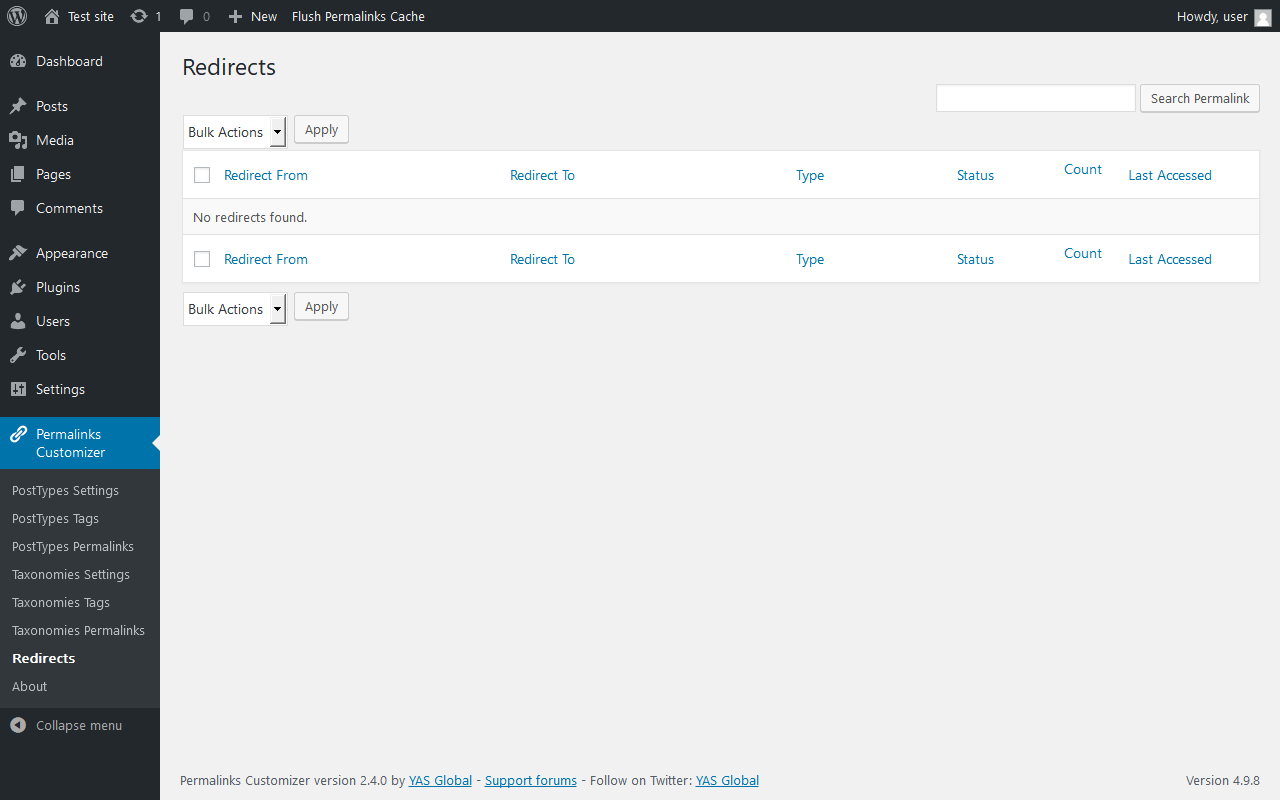Click the Tools wrench icon
The width and height of the screenshot is (1280, 800).
click(18, 355)
